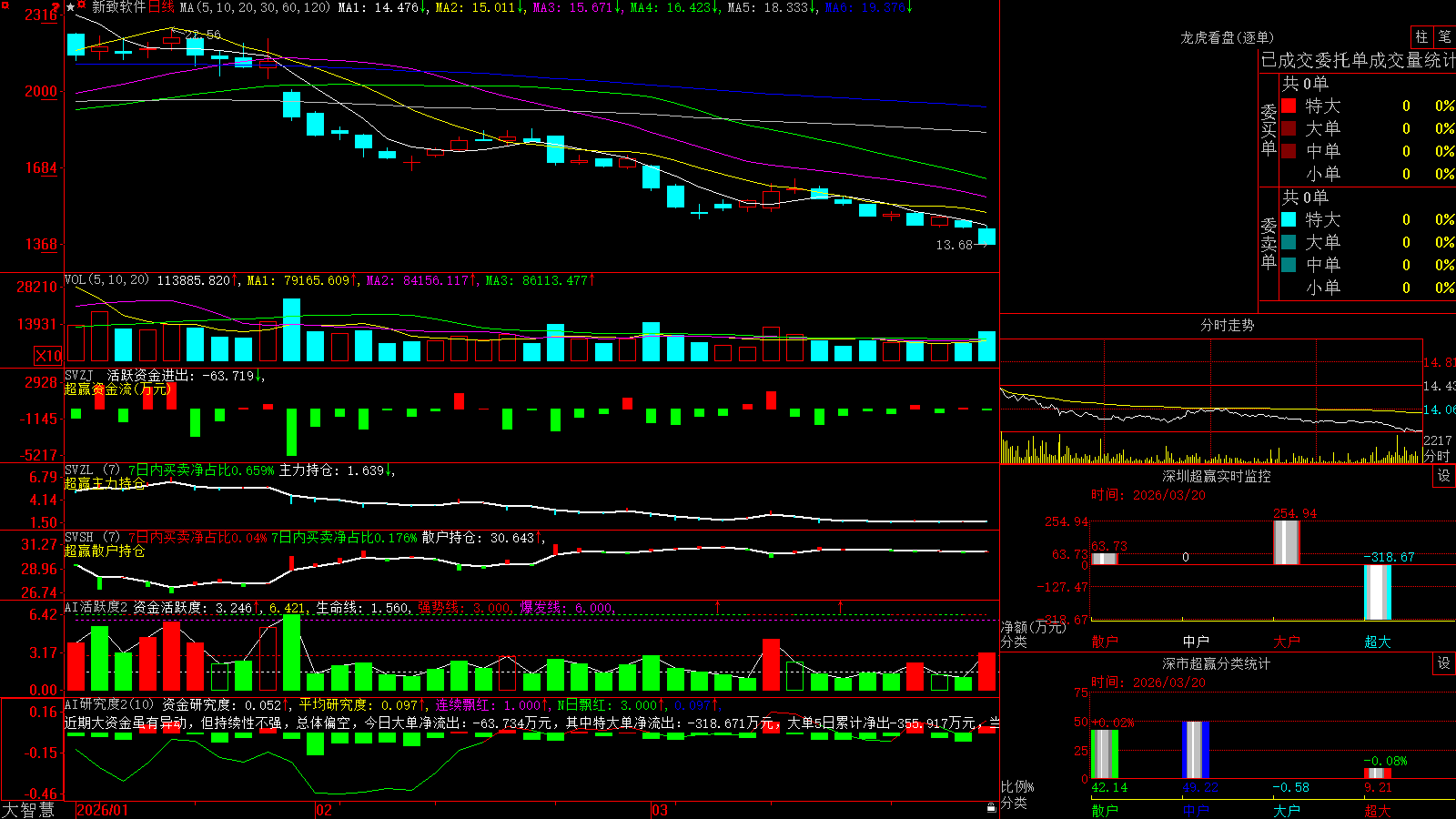Click the 03 month marker on the timeline

click(x=660, y=810)
